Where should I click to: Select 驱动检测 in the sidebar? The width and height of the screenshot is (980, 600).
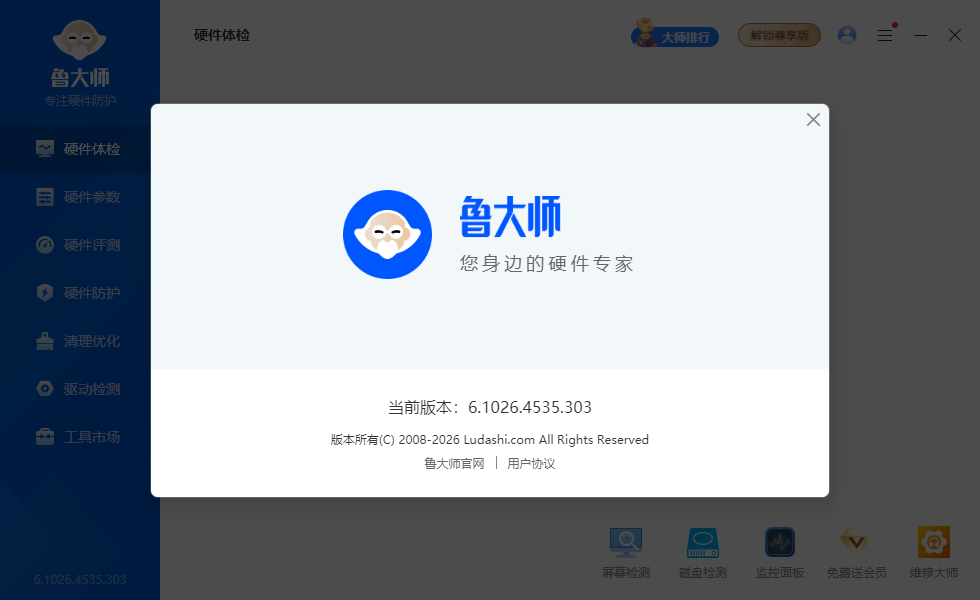click(x=80, y=389)
